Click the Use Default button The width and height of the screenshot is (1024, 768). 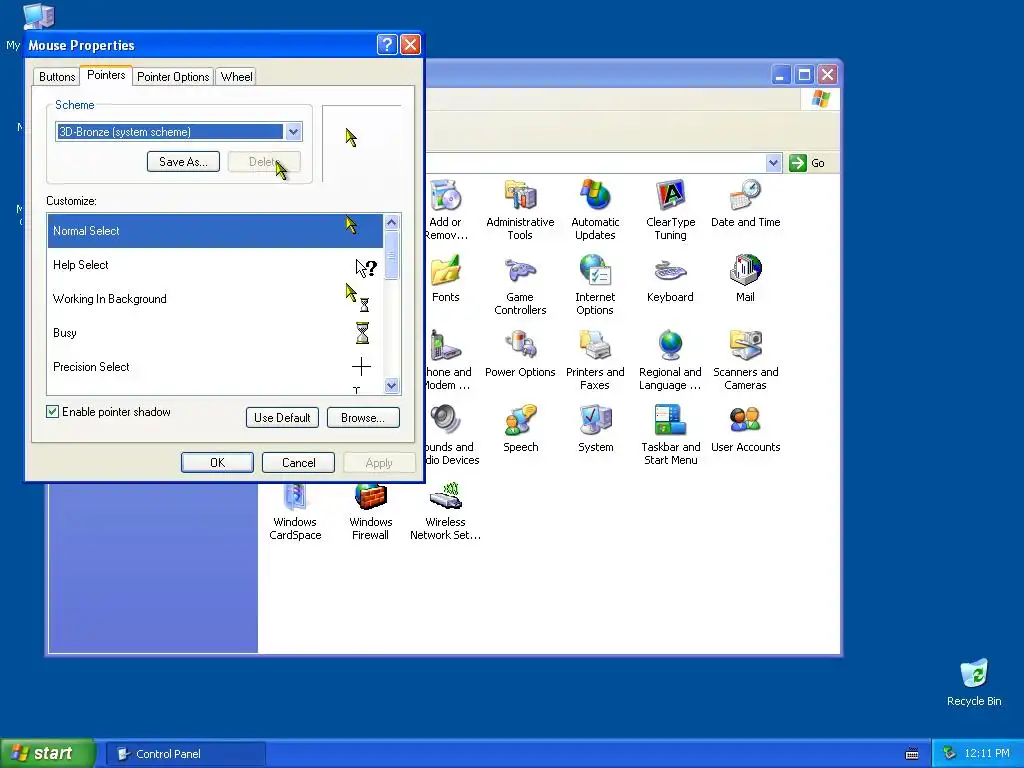click(x=282, y=418)
